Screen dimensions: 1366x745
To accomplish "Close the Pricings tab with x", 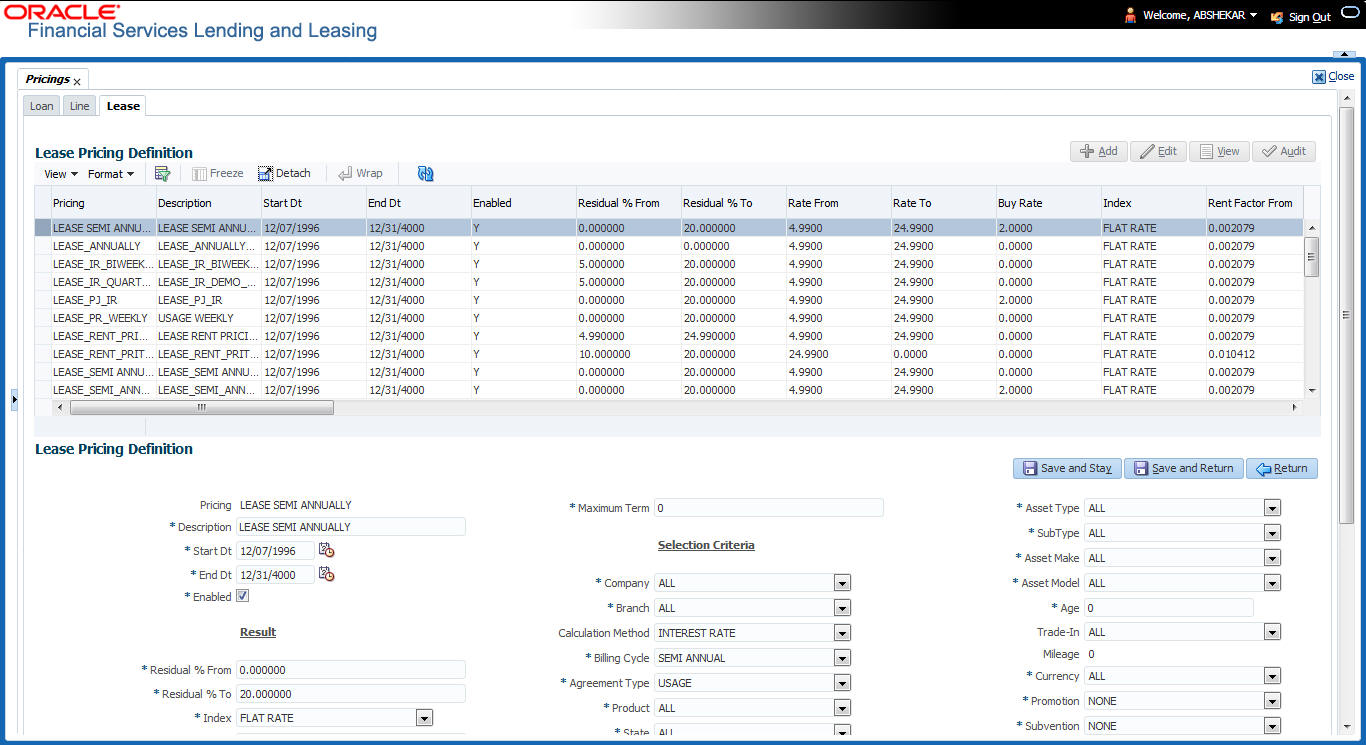I will (x=77, y=81).
